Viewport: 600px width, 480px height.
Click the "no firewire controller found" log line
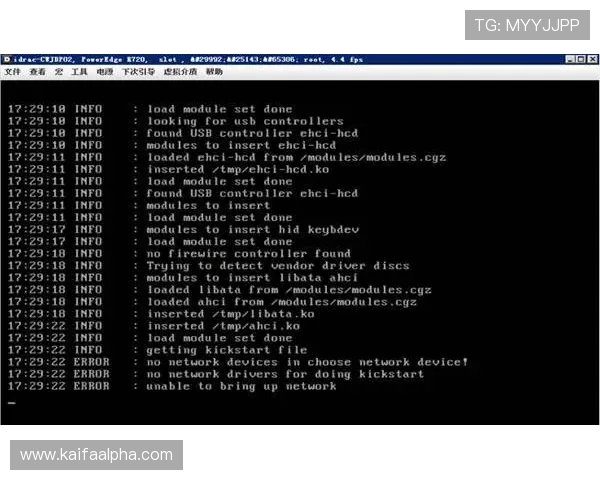pos(248,254)
